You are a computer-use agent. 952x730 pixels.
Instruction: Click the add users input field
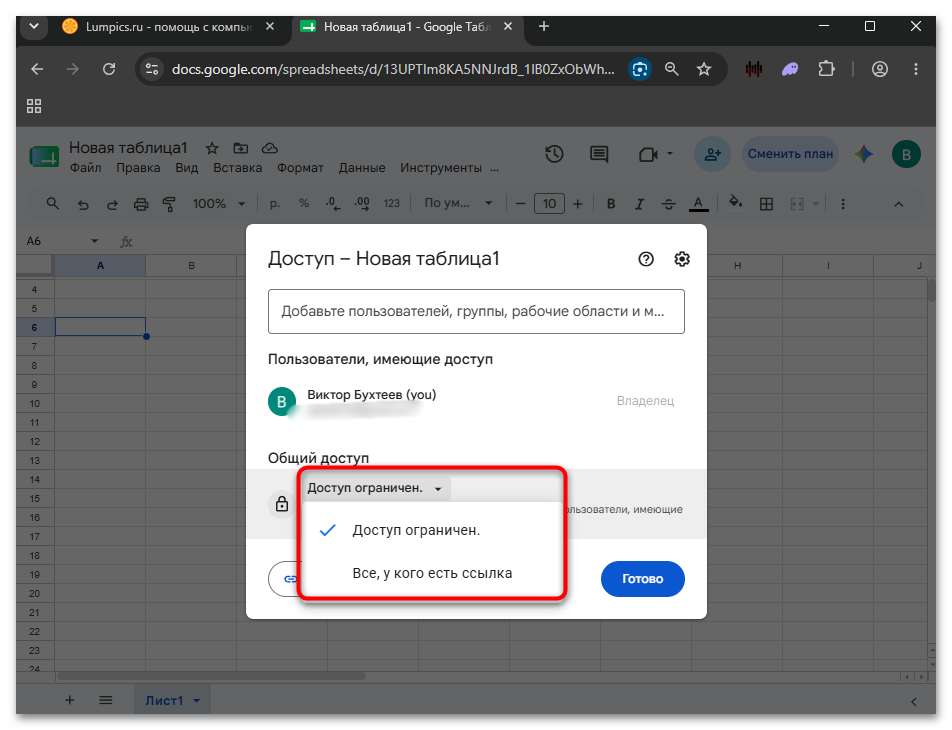[x=476, y=312]
